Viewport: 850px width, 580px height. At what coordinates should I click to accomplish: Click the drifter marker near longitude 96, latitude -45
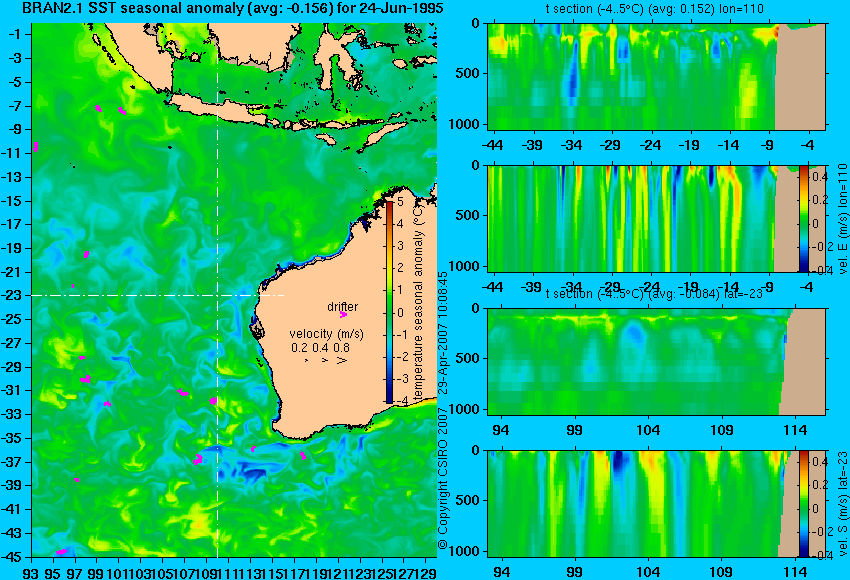coord(61,552)
